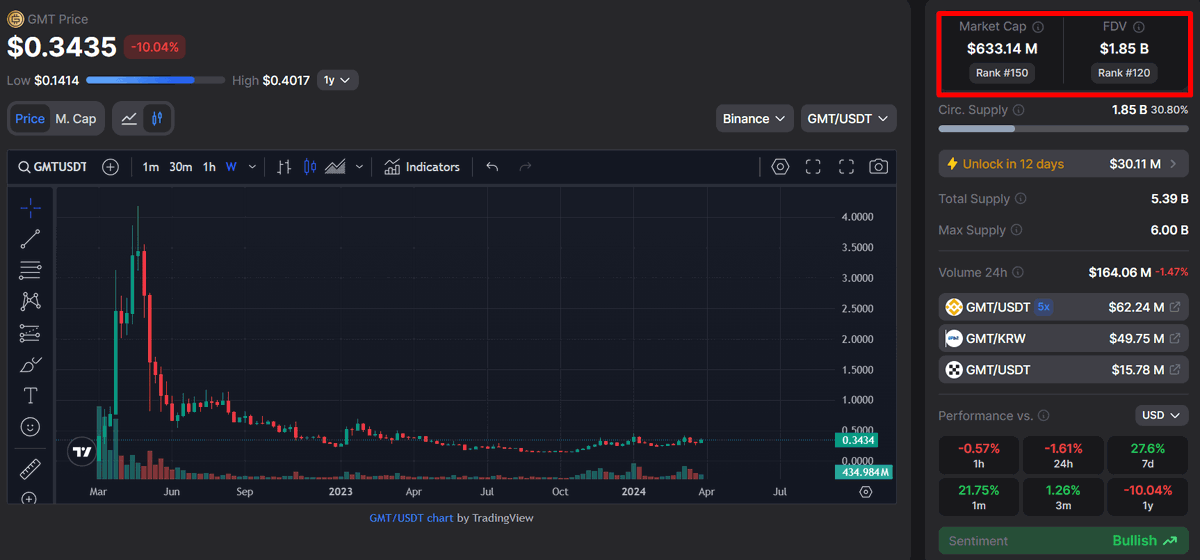Expand the time interval dropdown arrow
The image size is (1200, 560).
(252, 167)
